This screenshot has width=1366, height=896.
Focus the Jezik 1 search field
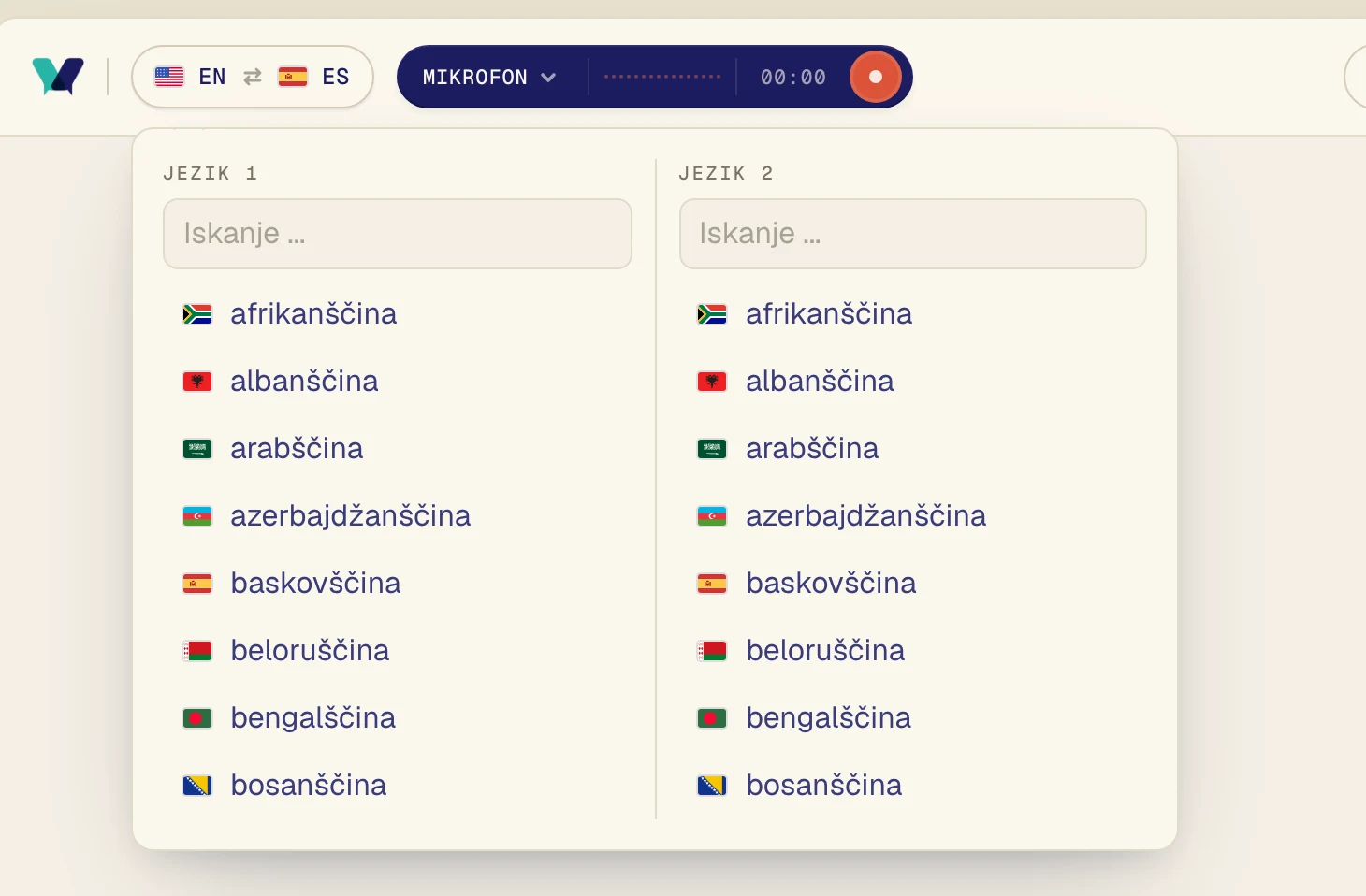click(x=398, y=234)
